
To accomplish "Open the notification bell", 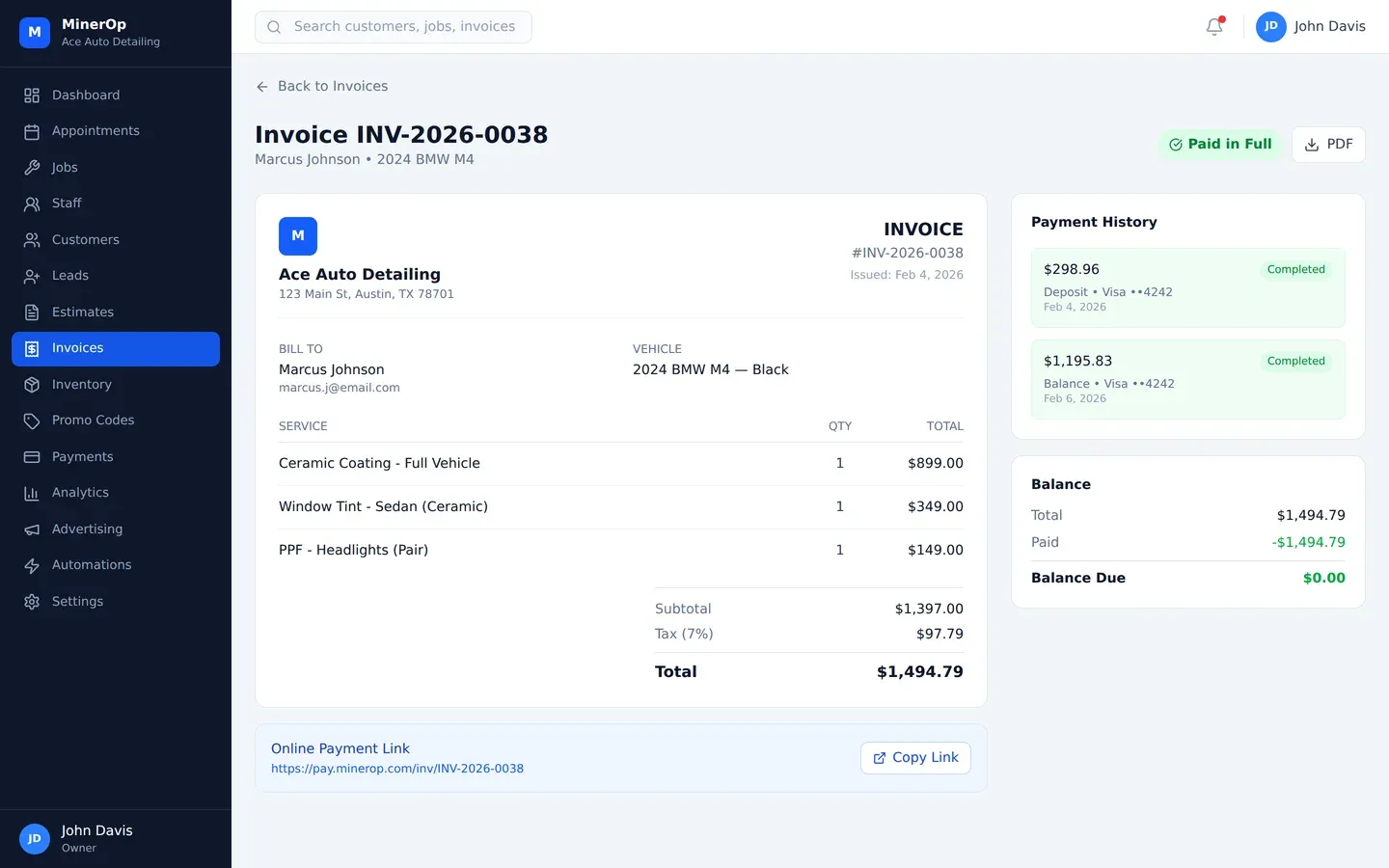I will coord(1213,27).
